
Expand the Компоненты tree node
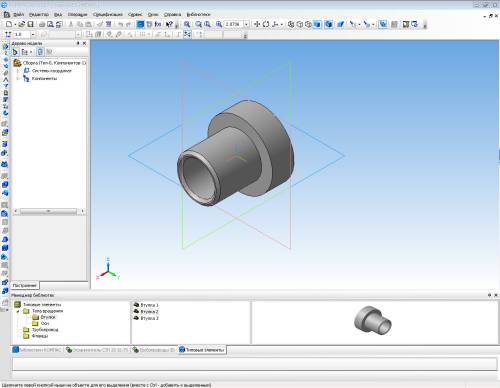click(18, 79)
